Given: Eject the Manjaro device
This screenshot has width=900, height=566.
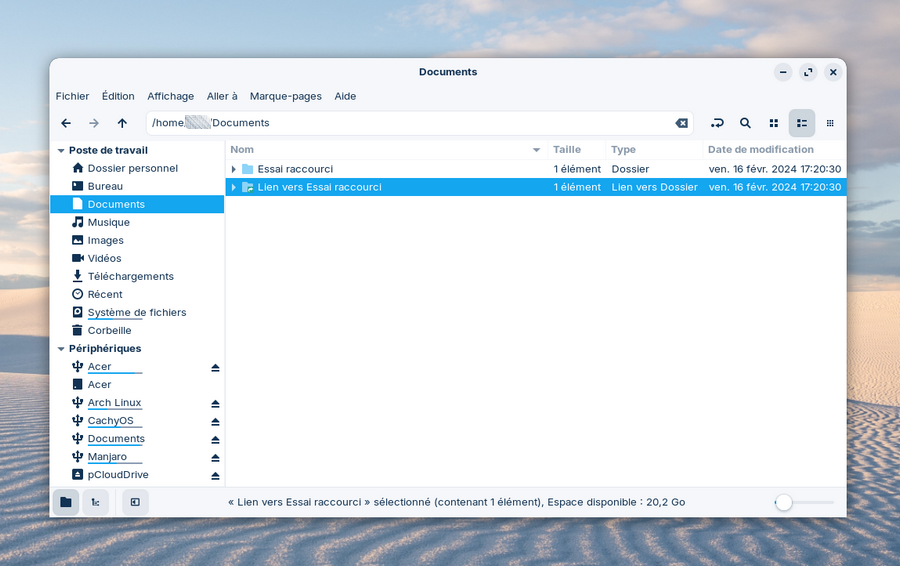Looking at the screenshot, I should pos(215,457).
